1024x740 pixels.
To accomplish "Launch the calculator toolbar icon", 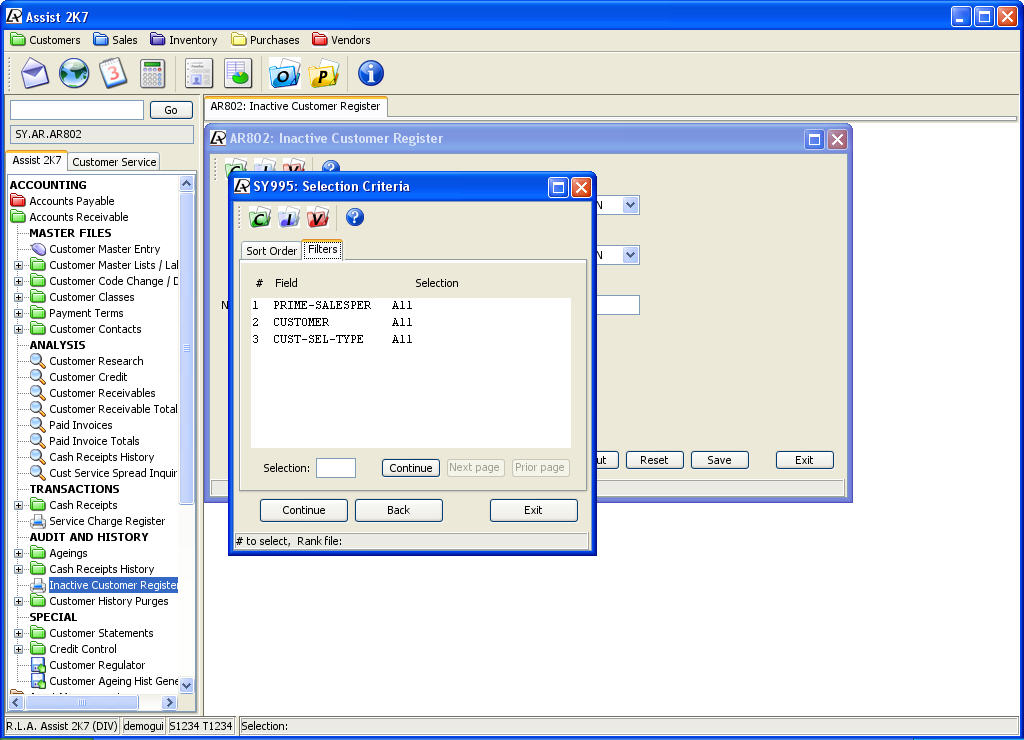I will pos(152,73).
